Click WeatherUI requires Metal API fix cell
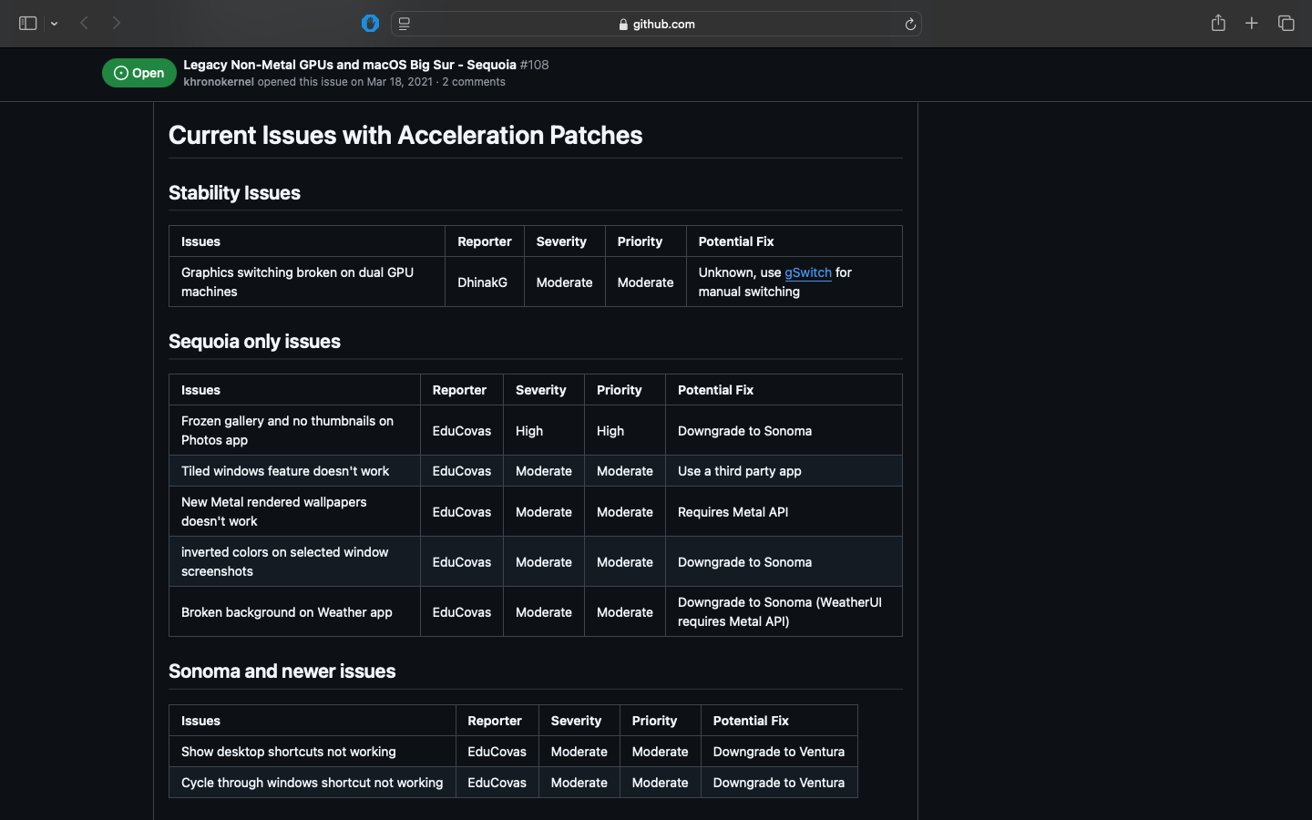This screenshot has width=1312, height=820. point(783,611)
